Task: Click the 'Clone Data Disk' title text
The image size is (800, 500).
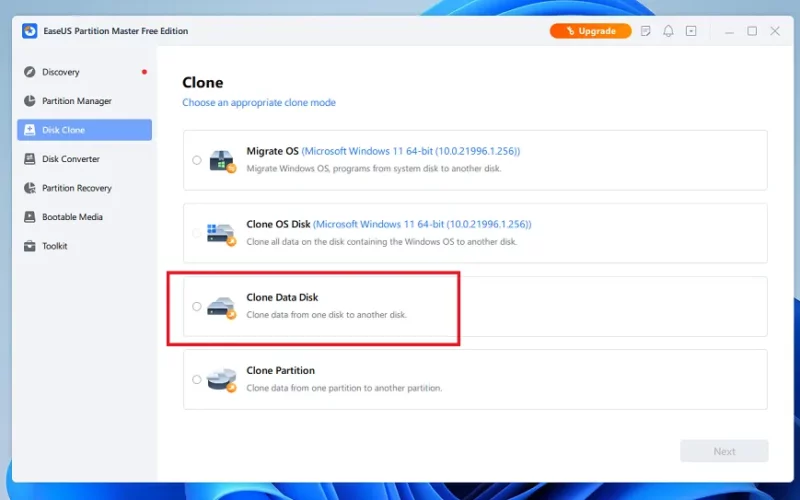Action: pyautogui.click(x=282, y=297)
